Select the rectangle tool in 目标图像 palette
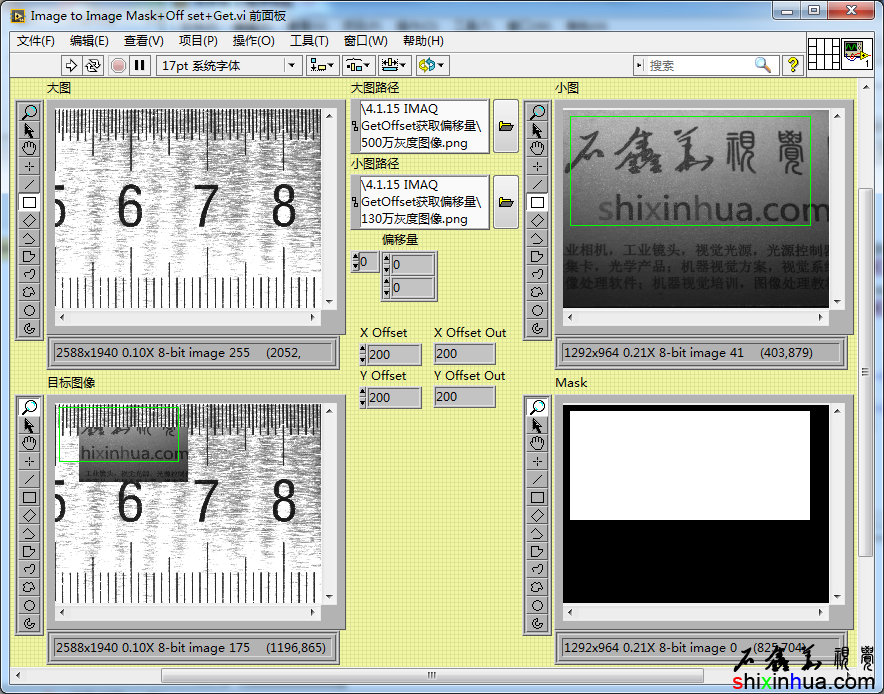884x694 pixels. (x=29, y=497)
